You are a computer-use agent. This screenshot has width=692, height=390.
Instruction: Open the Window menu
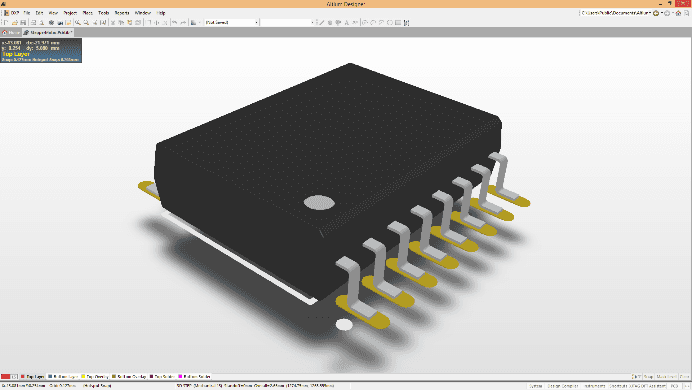pyautogui.click(x=143, y=13)
